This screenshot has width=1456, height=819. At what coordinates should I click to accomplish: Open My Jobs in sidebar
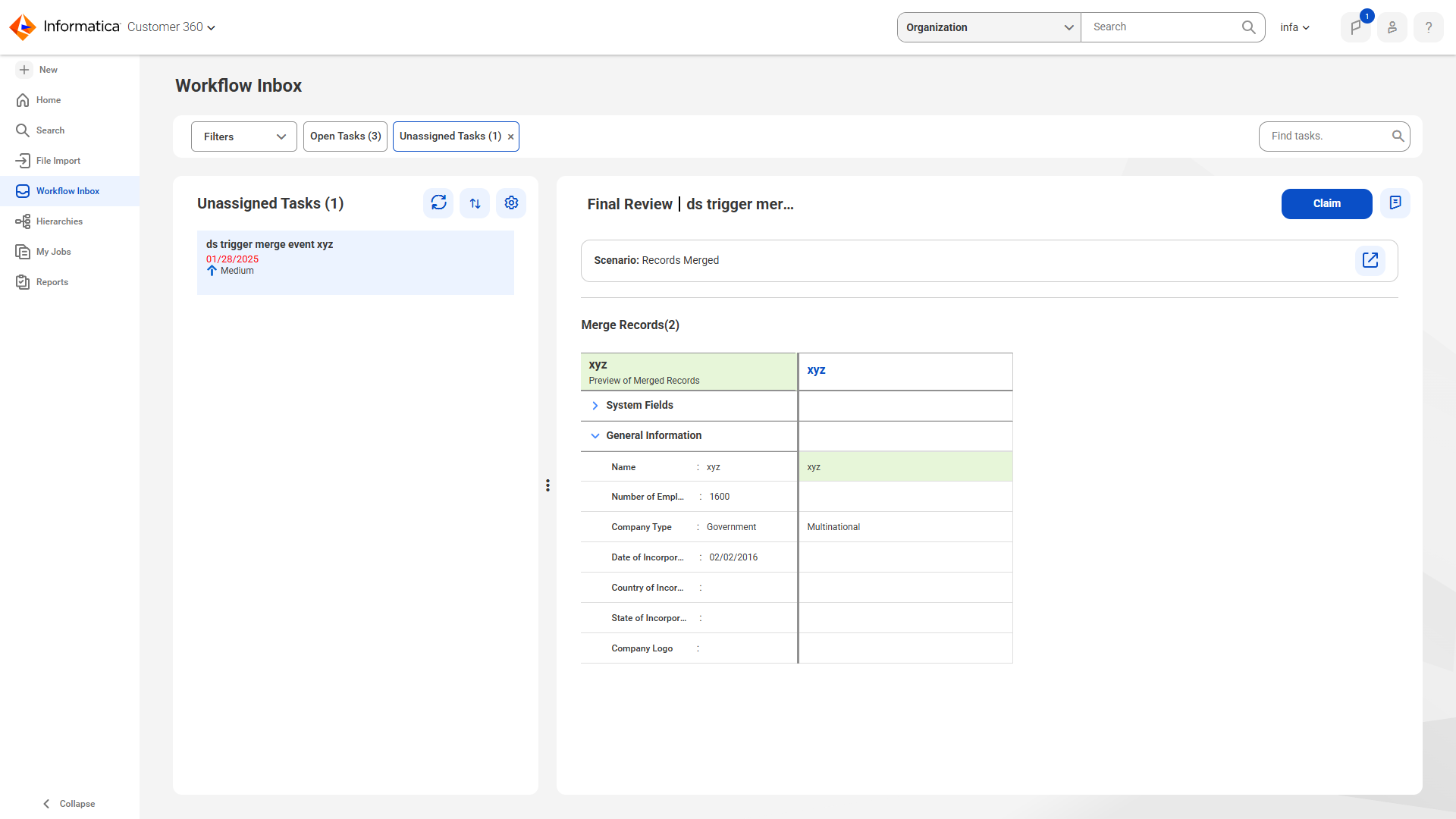click(70, 252)
